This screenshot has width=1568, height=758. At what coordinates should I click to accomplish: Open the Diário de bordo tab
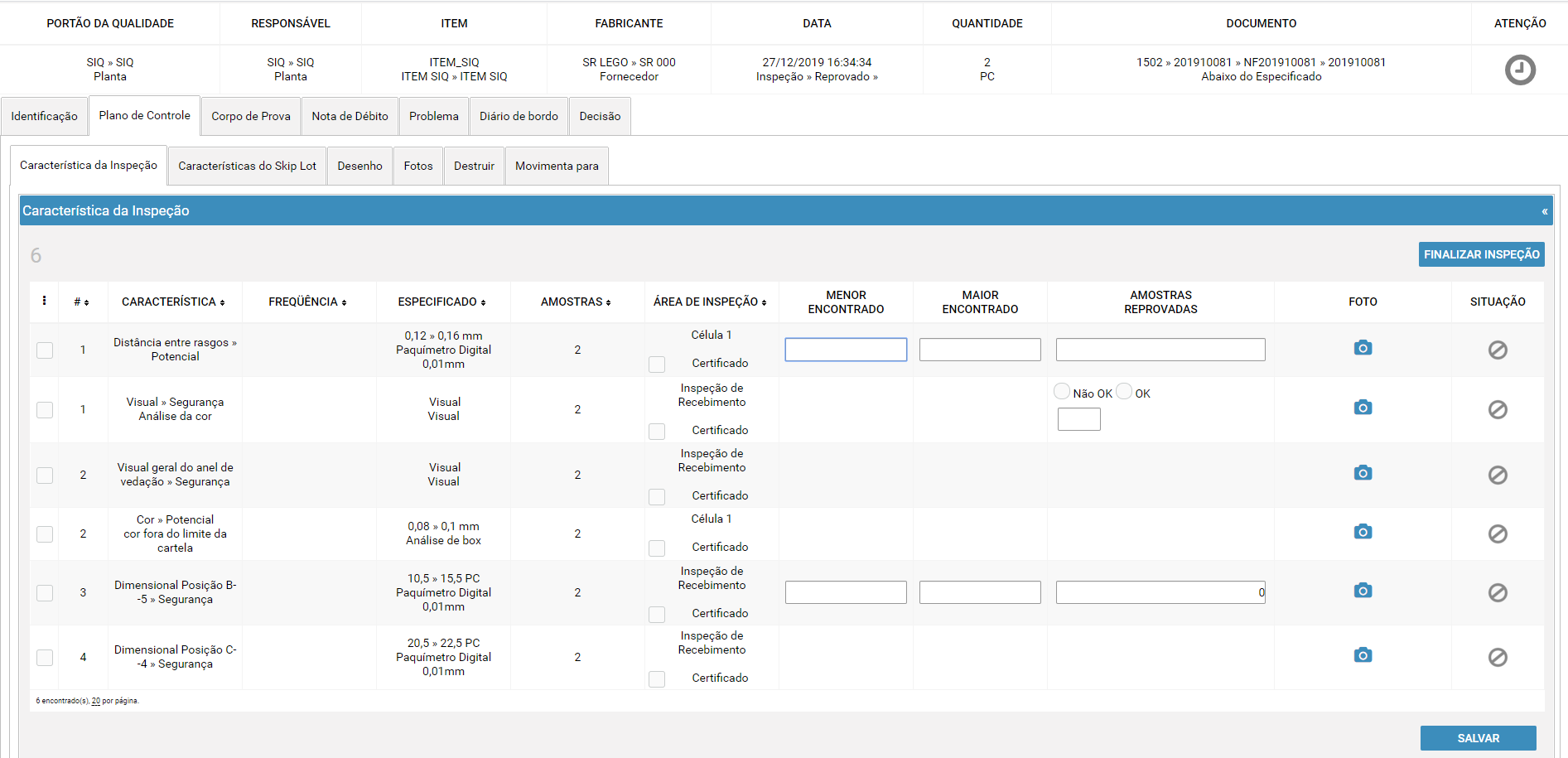(519, 116)
